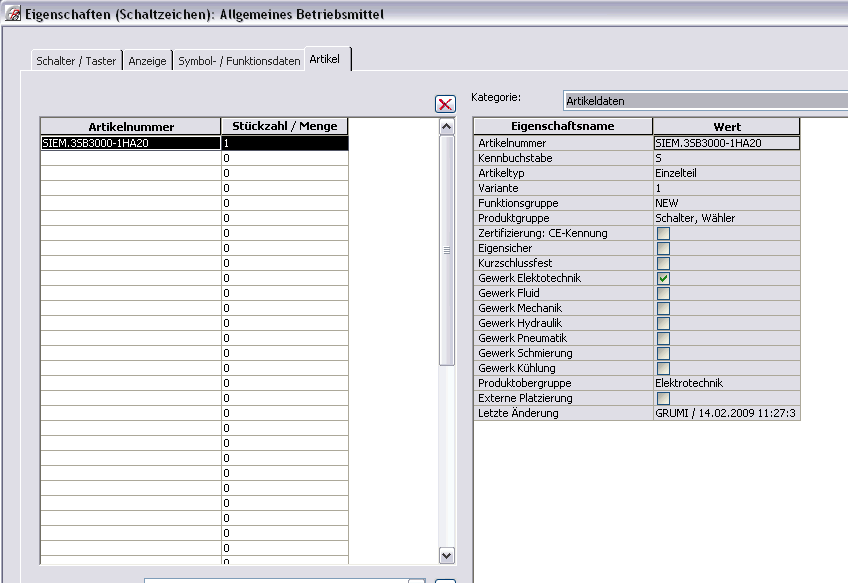This screenshot has width=848, height=583.
Task: Click the Produktgruppe value Schalter, Wähler
Action: point(726,218)
